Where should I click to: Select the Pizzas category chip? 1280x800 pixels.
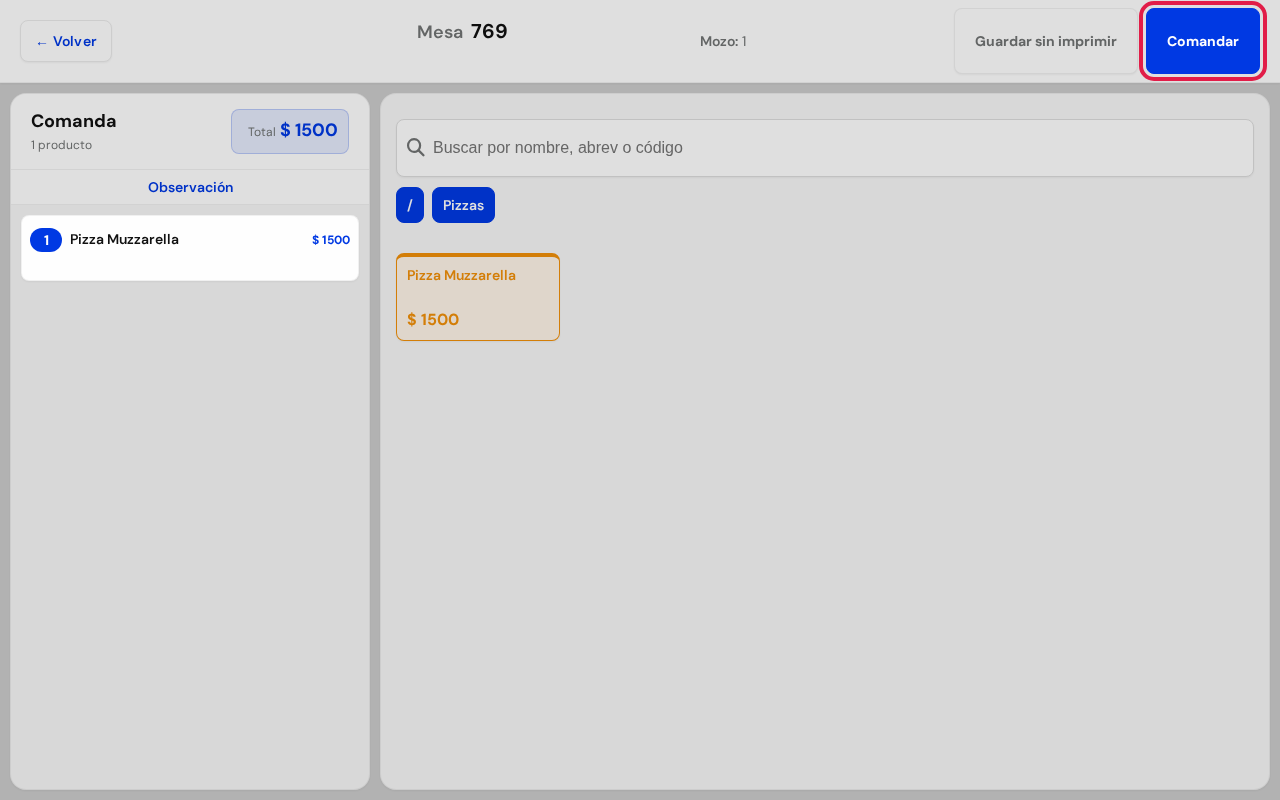pyautogui.click(x=463, y=205)
